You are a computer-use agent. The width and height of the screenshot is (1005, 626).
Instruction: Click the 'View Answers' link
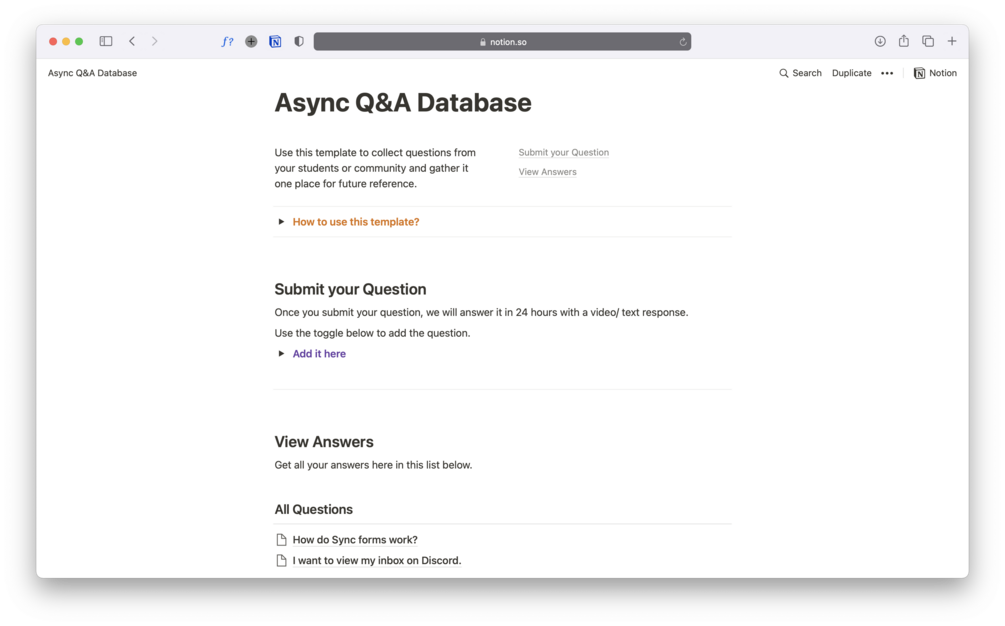click(x=547, y=171)
